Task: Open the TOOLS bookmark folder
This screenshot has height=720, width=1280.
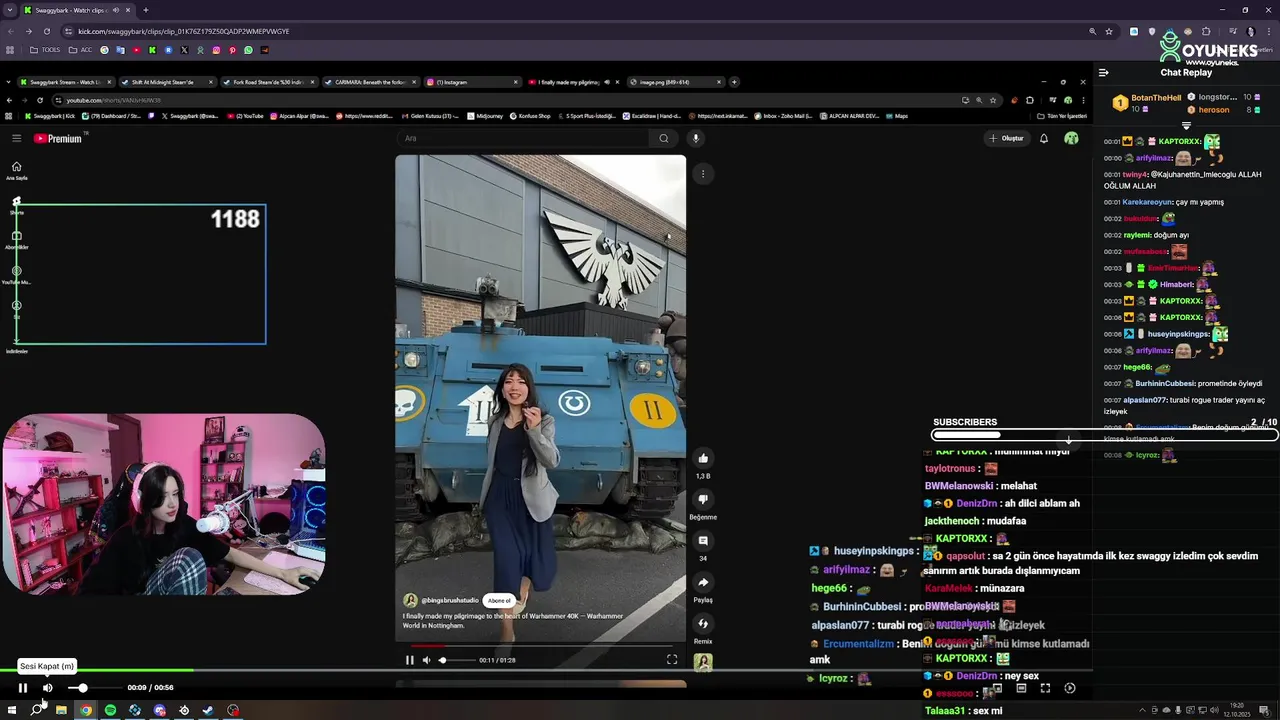Action: point(46,50)
